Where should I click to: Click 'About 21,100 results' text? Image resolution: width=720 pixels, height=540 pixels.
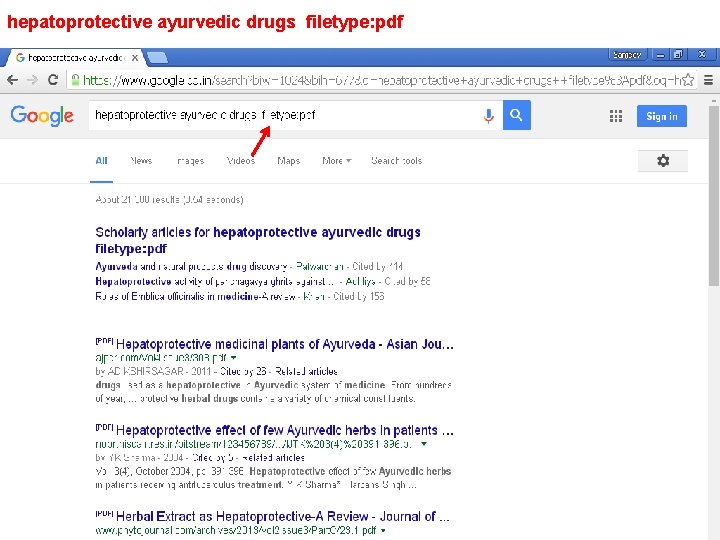coord(169,200)
